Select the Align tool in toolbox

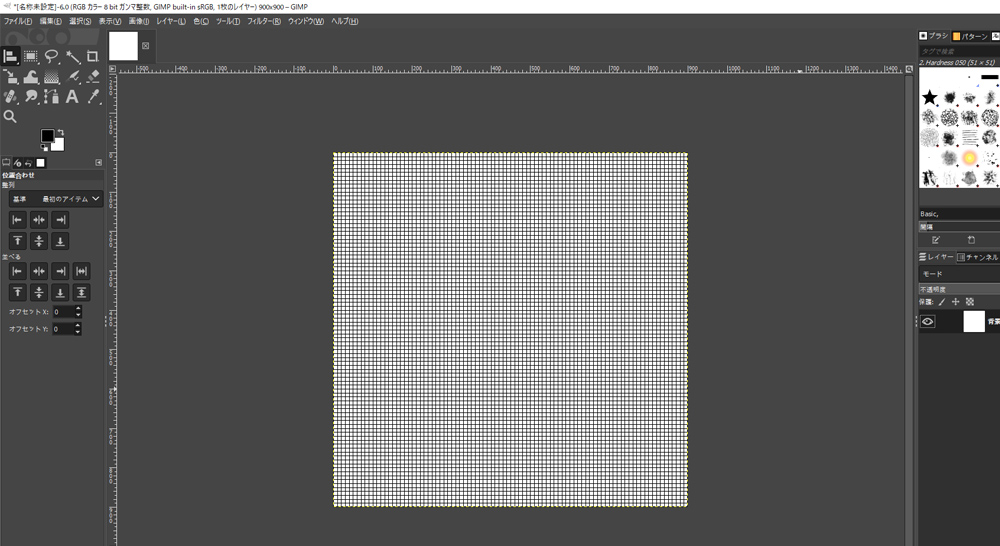(10, 57)
